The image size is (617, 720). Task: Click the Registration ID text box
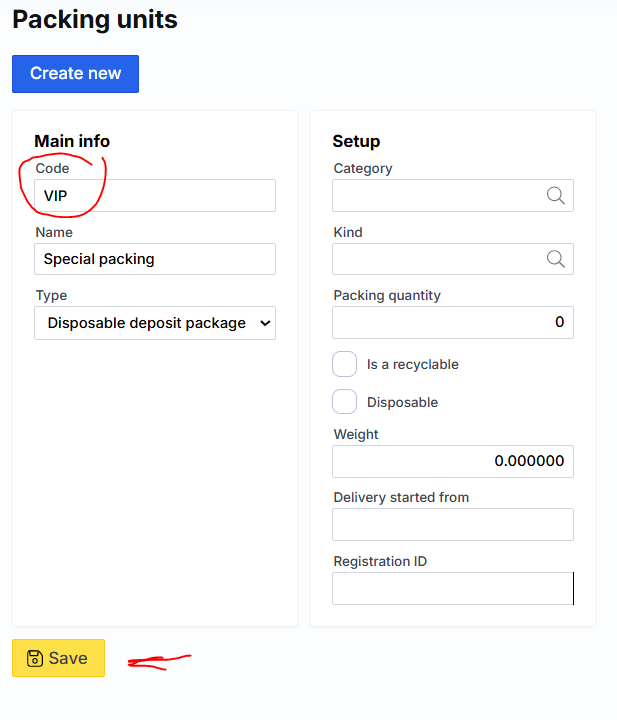(x=452, y=588)
